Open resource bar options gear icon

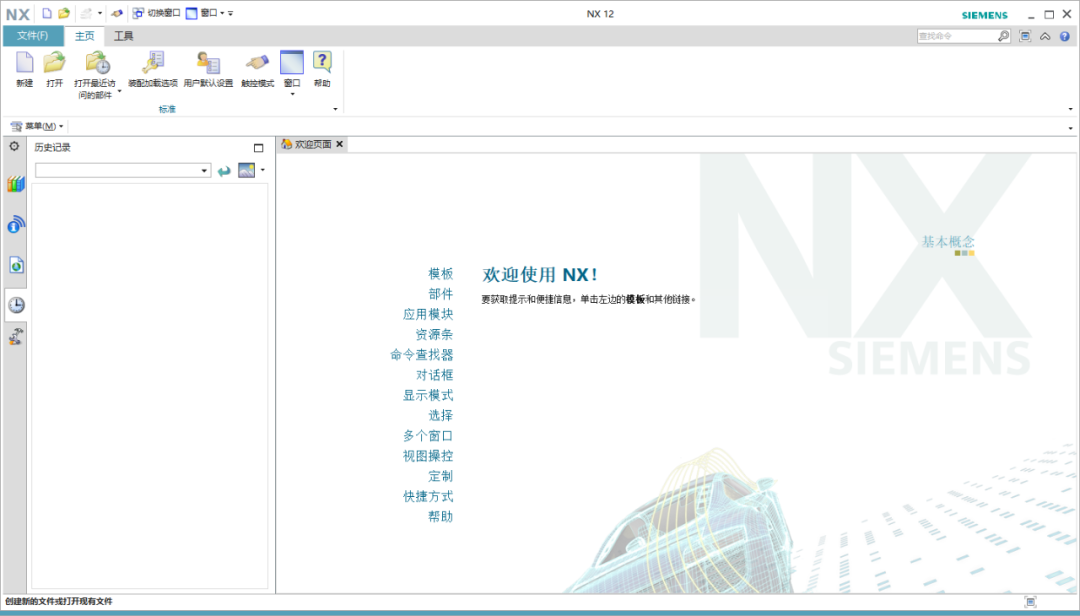coord(14,146)
